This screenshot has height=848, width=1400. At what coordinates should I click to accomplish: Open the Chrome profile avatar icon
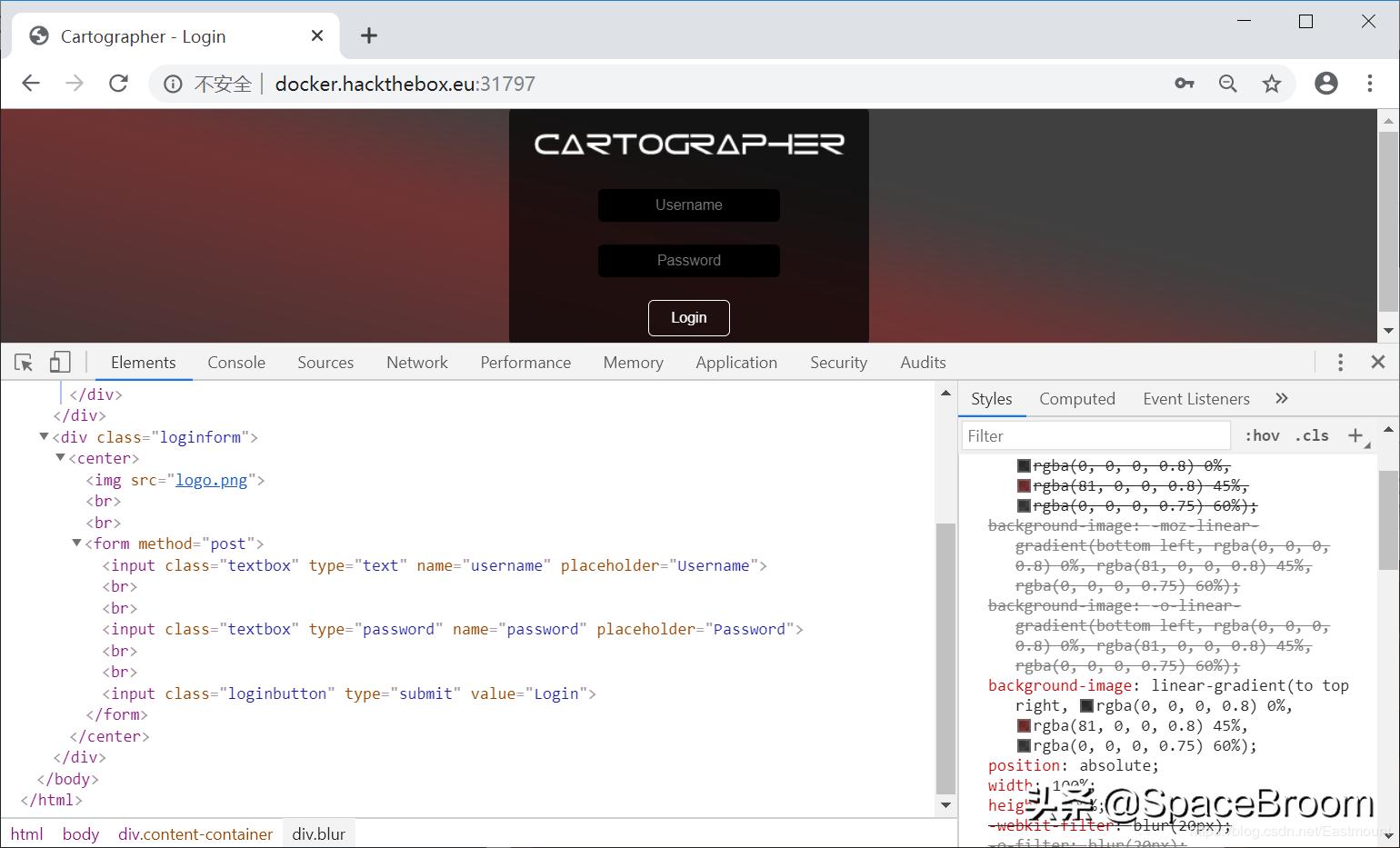pos(1326,83)
